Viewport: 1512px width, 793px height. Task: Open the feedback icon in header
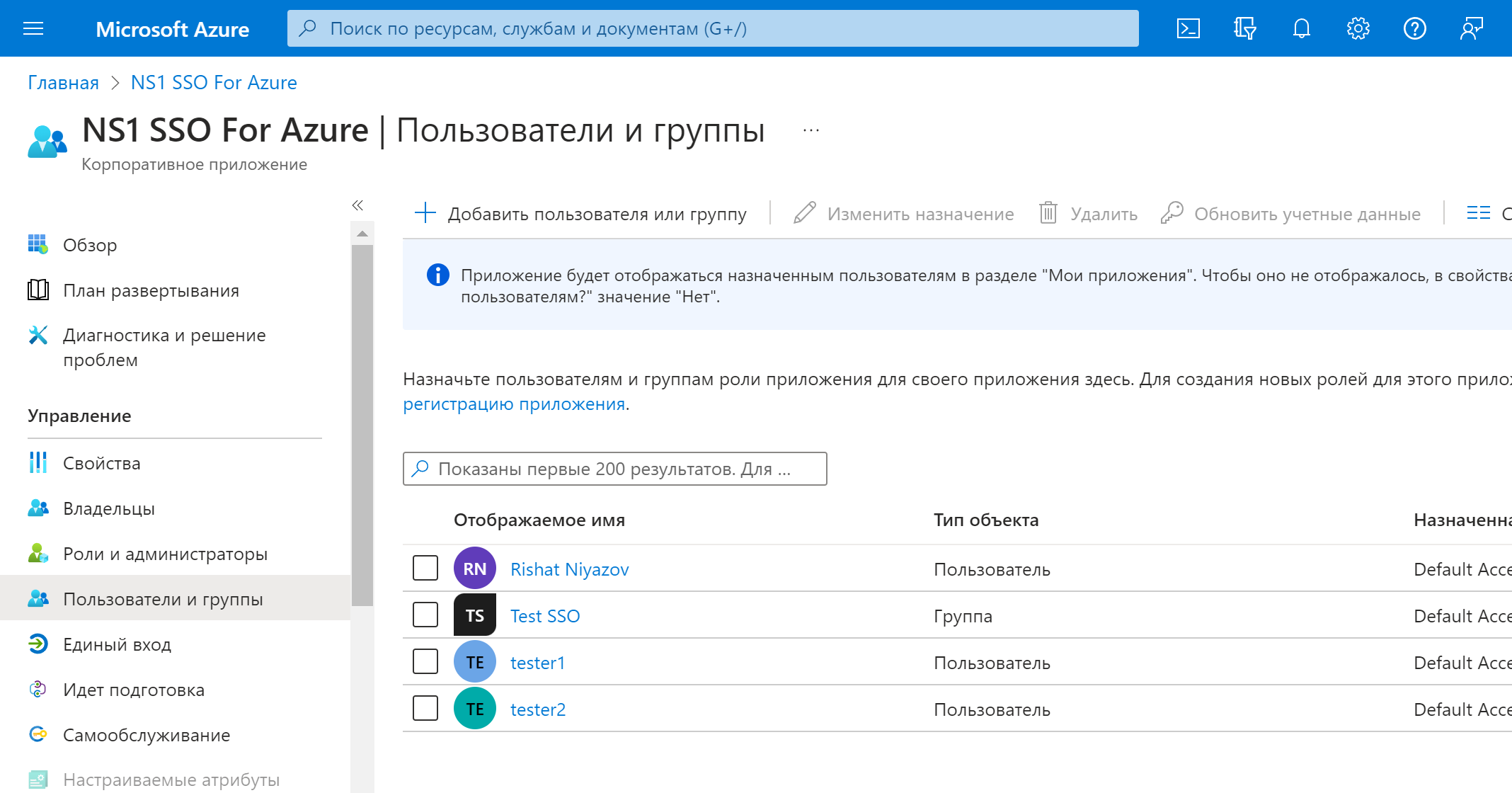tap(1471, 28)
